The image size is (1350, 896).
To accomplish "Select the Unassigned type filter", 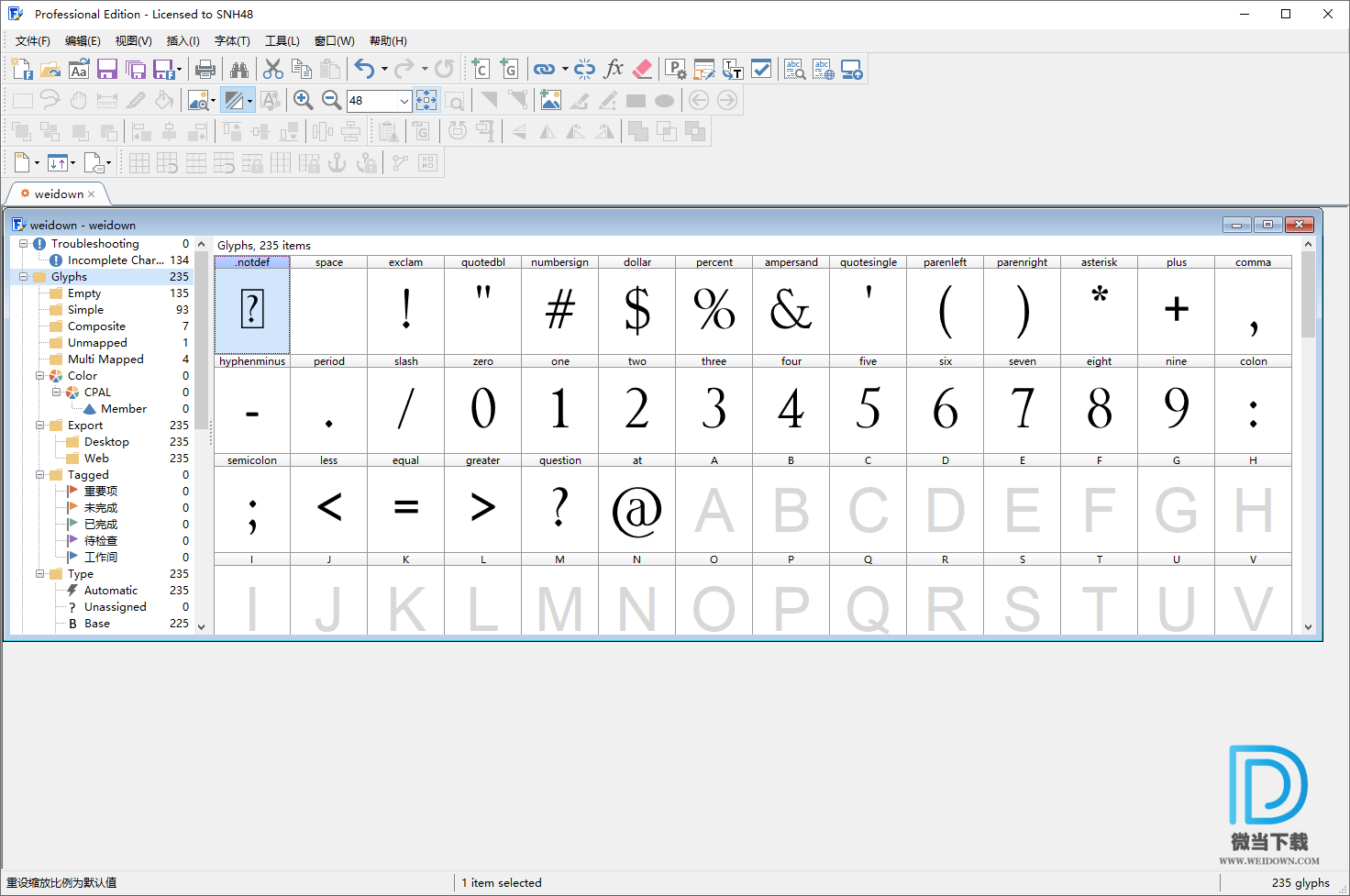I will [x=116, y=607].
